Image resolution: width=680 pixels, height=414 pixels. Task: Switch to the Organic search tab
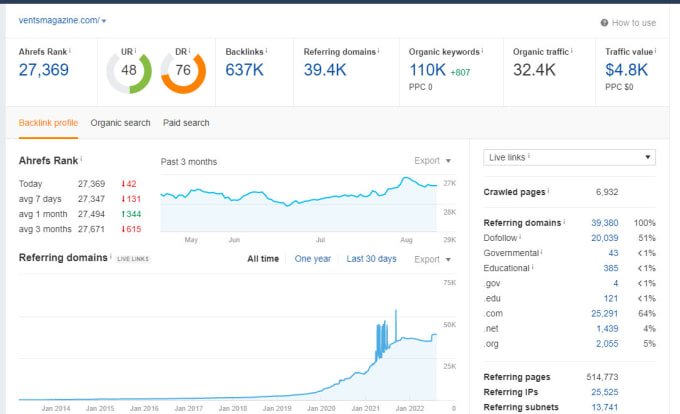point(121,123)
